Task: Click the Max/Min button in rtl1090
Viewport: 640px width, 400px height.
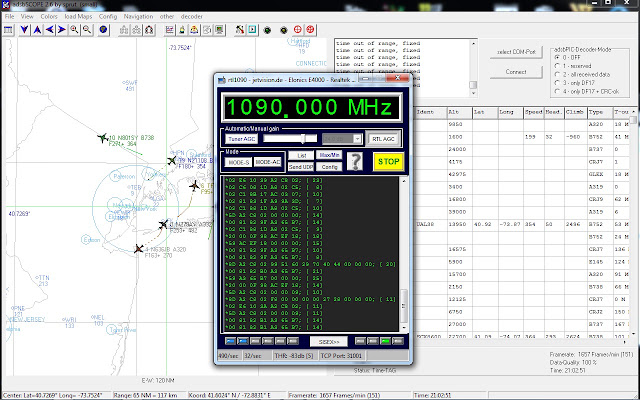Action: tap(329, 156)
